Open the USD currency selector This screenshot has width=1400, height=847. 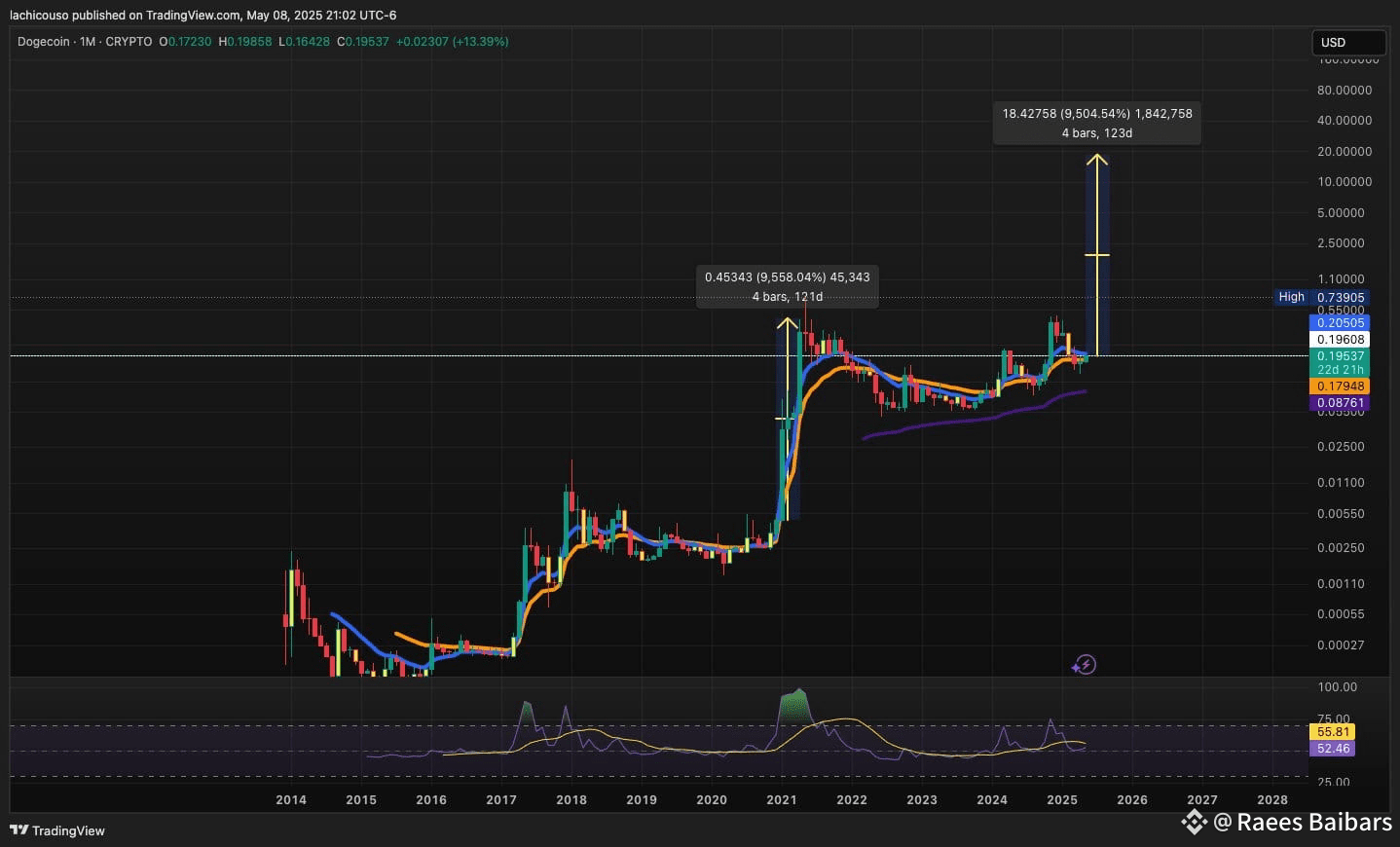(1347, 43)
